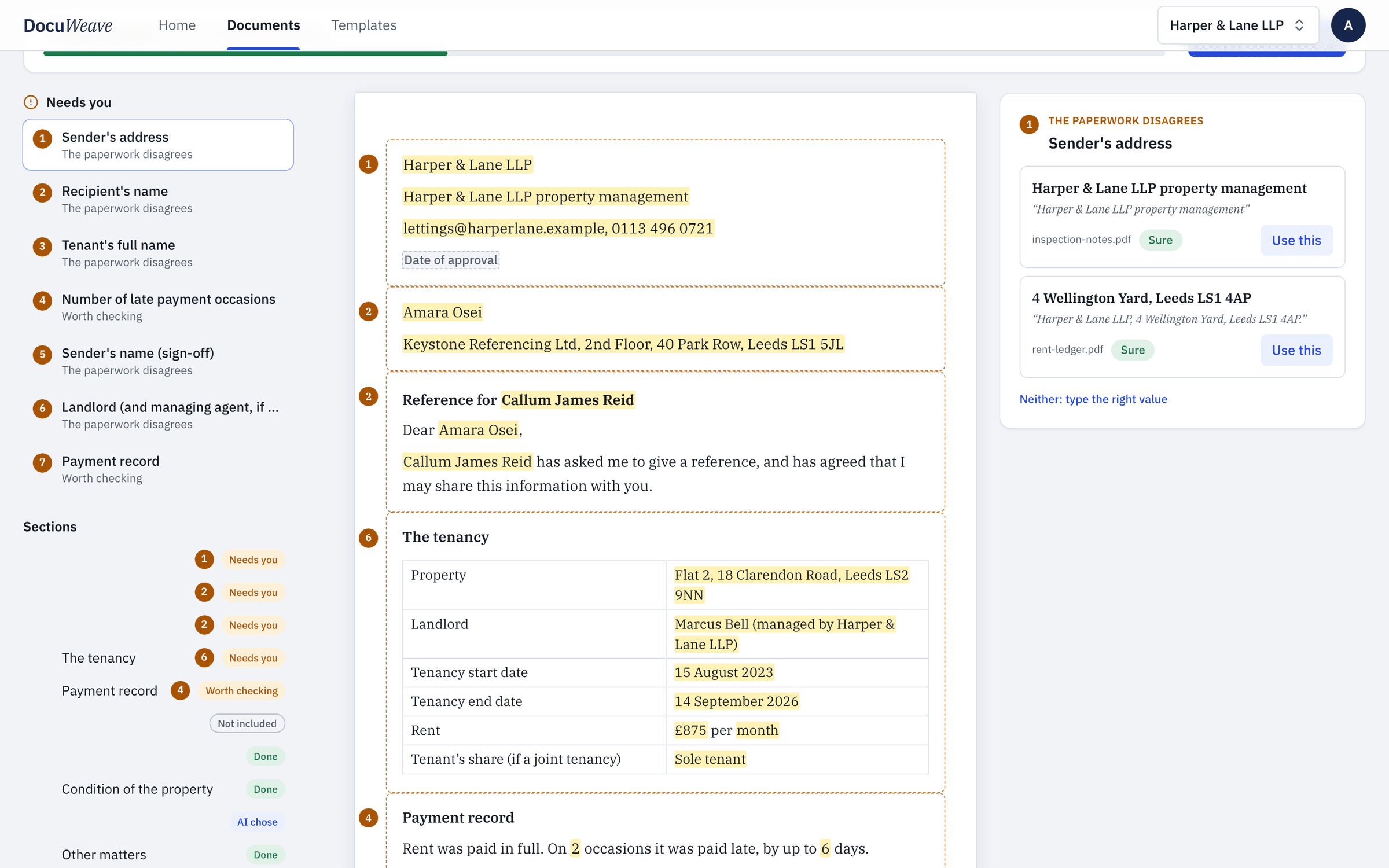The image size is (1389, 868).
Task: Use the inspection-notes.pdf value
Action: pos(1296,240)
